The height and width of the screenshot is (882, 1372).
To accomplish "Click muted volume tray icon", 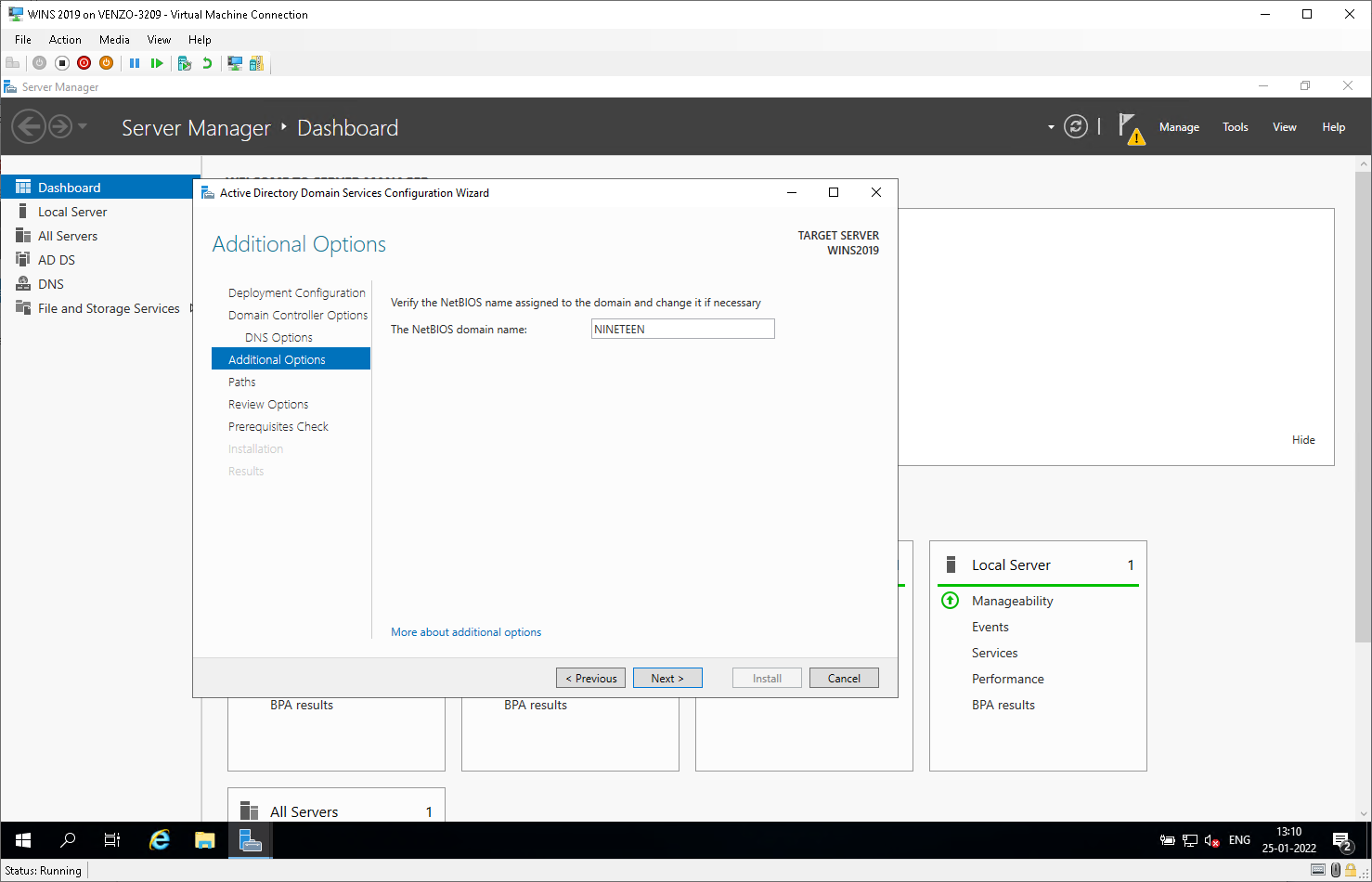I will pos(1211,840).
